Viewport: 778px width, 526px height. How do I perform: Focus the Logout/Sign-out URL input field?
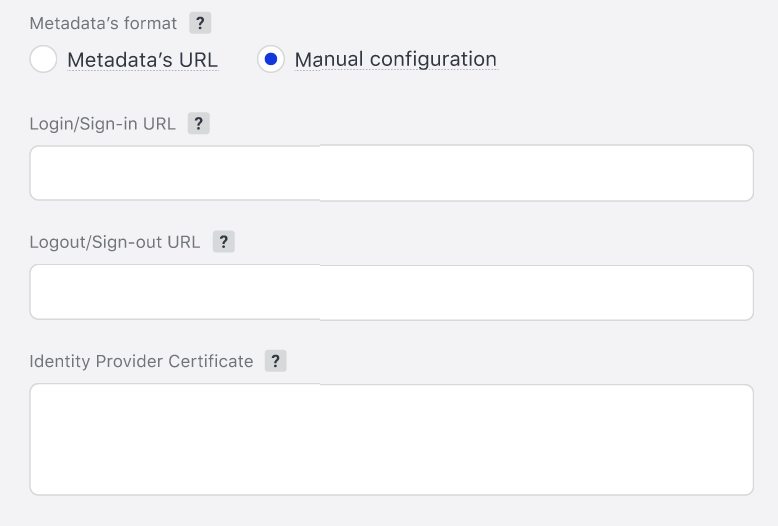pos(391,292)
